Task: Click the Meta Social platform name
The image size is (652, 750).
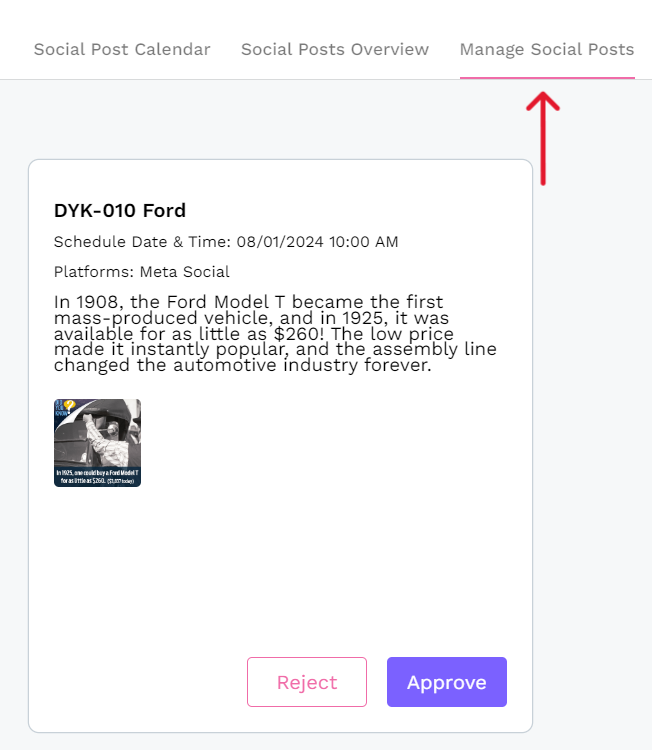Action: 185,272
